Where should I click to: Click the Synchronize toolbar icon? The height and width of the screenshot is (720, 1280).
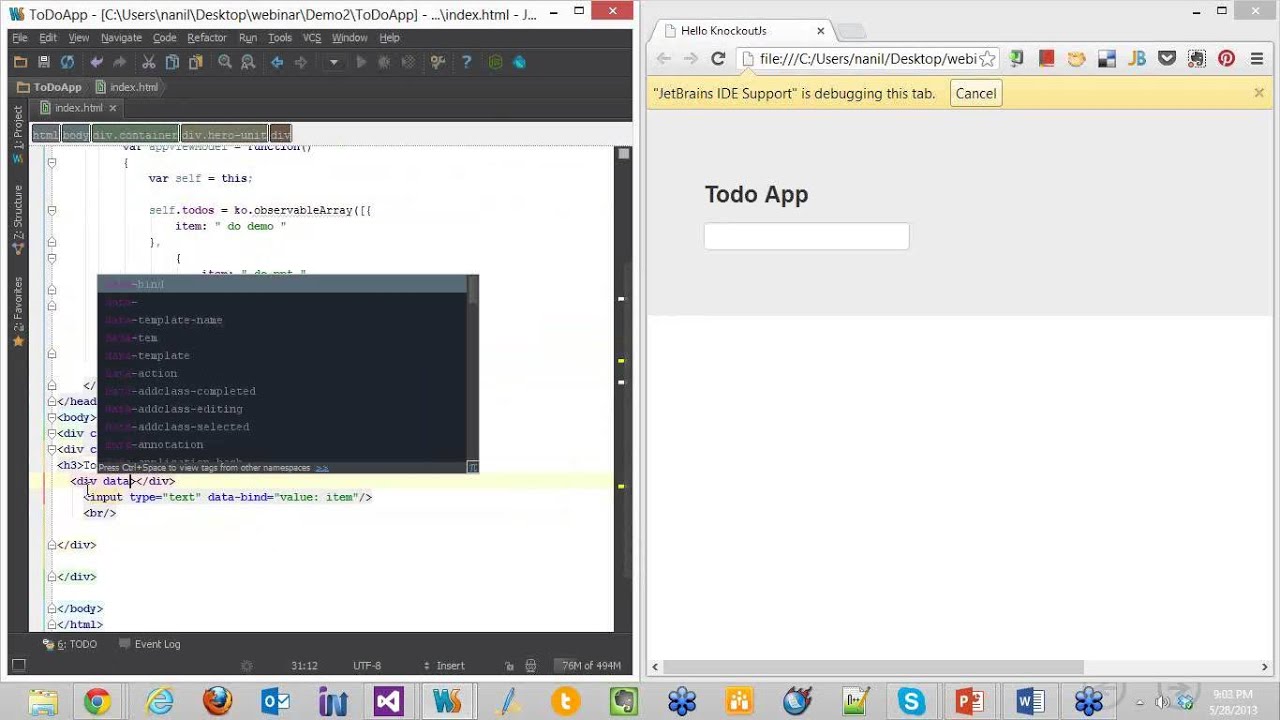67,62
